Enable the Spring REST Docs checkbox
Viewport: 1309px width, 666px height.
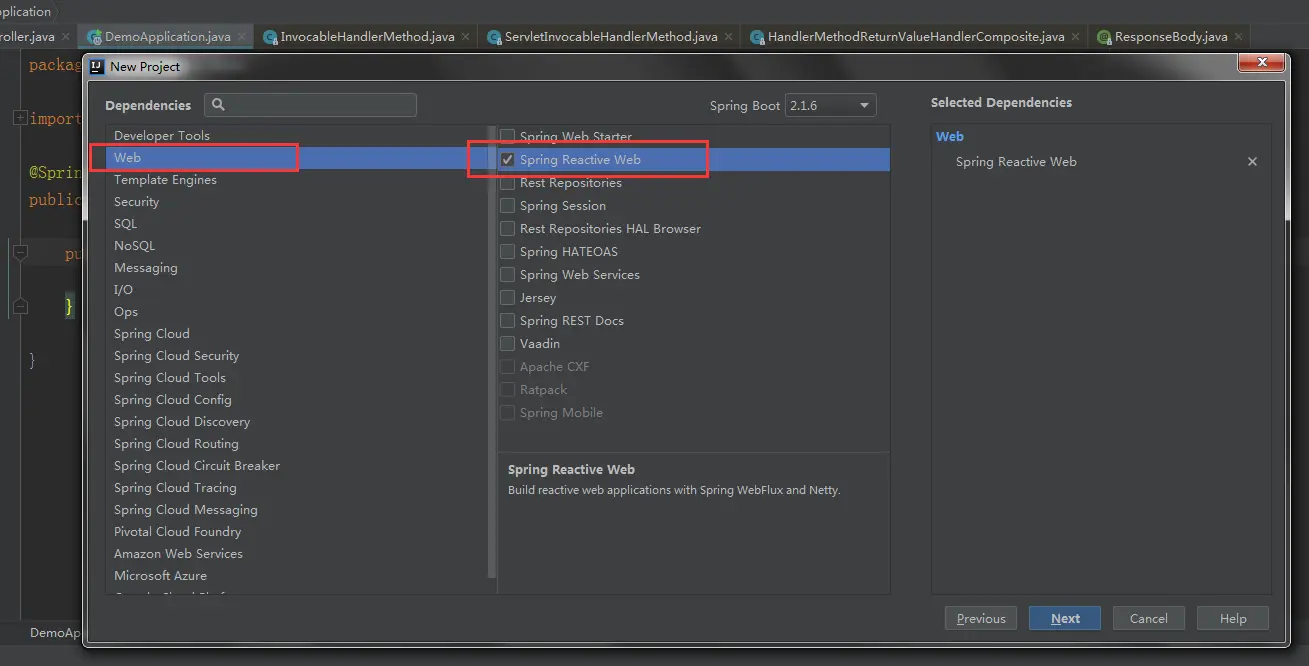(x=508, y=321)
